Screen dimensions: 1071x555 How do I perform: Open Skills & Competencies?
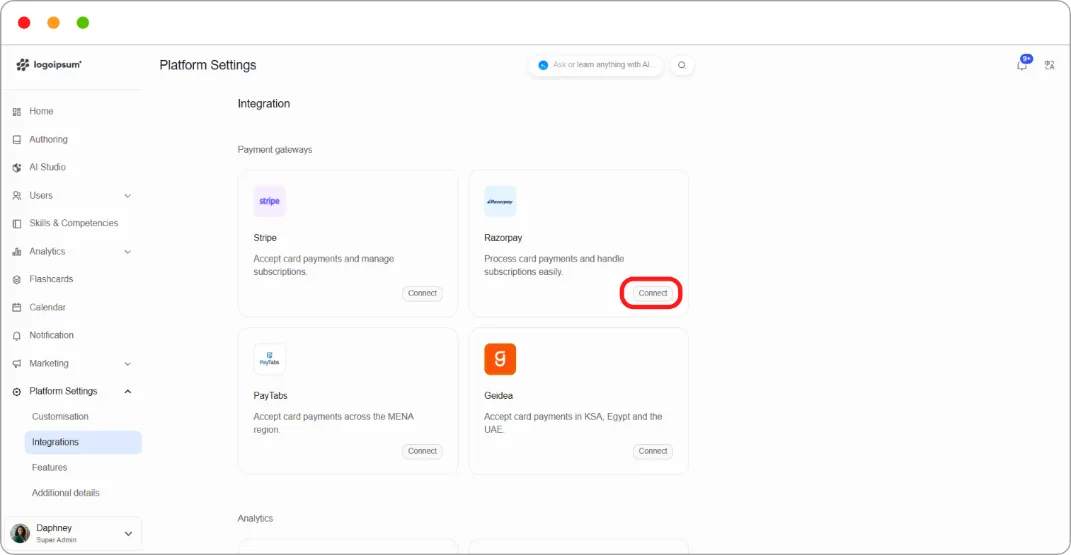tap(73, 223)
